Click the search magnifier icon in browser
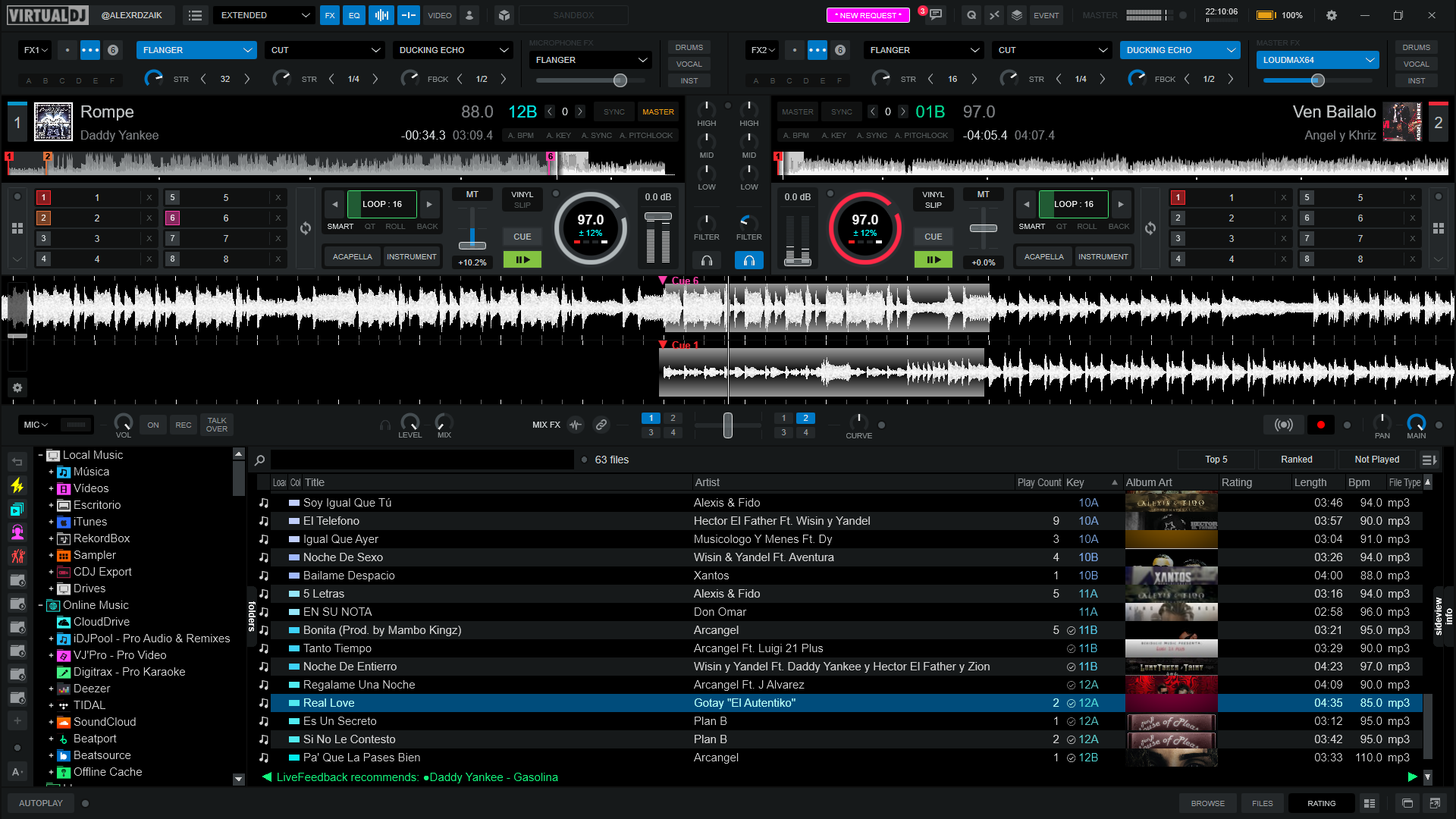The image size is (1456, 819). [259, 460]
